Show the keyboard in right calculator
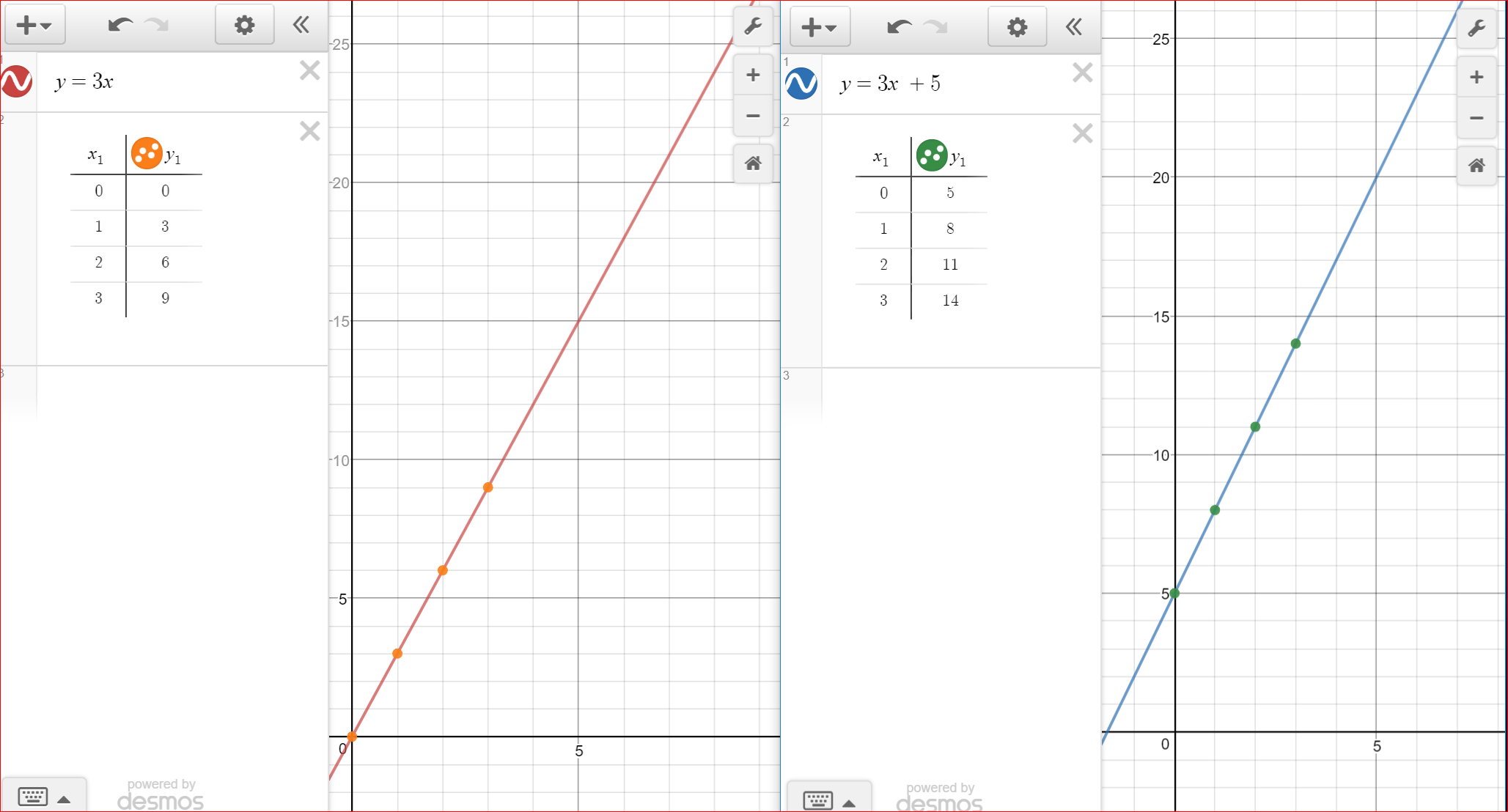The width and height of the screenshot is (1508, 812). (818, 800)
